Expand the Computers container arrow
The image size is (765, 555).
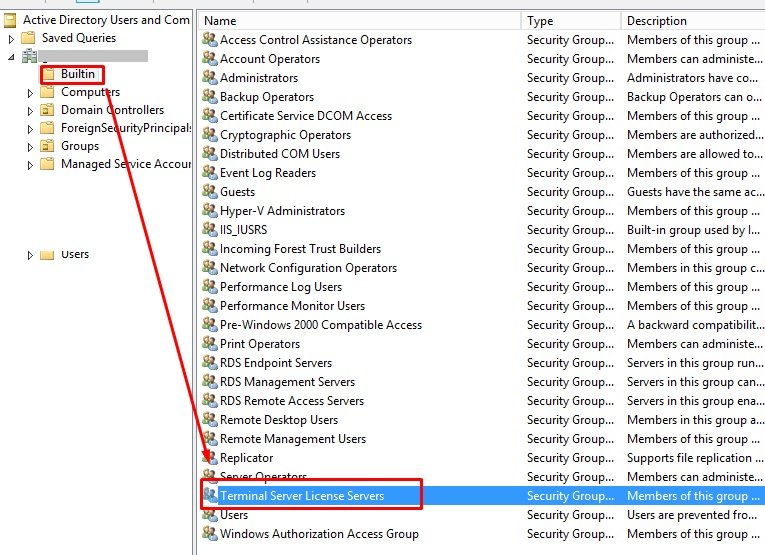(x=31, y=92)
